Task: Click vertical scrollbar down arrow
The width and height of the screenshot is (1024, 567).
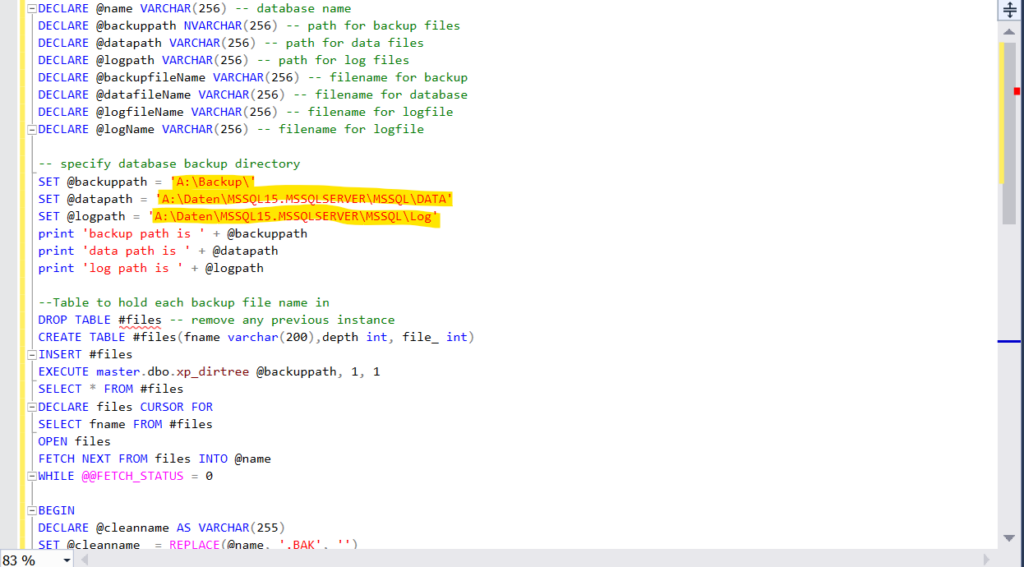Action: pos(1009,539)
